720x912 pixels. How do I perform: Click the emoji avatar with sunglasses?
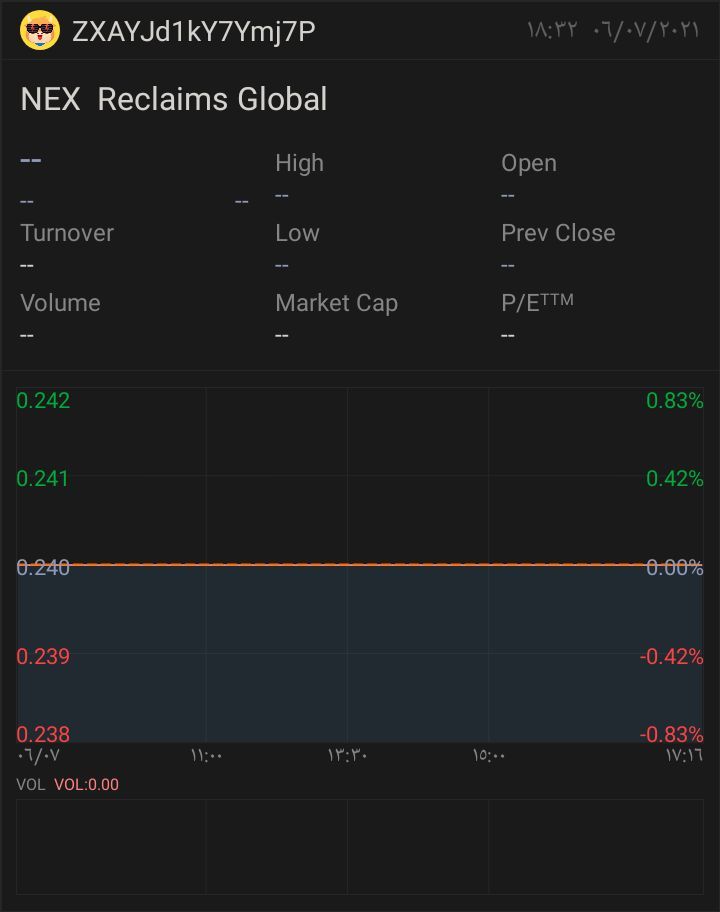(x=40, y=31)
